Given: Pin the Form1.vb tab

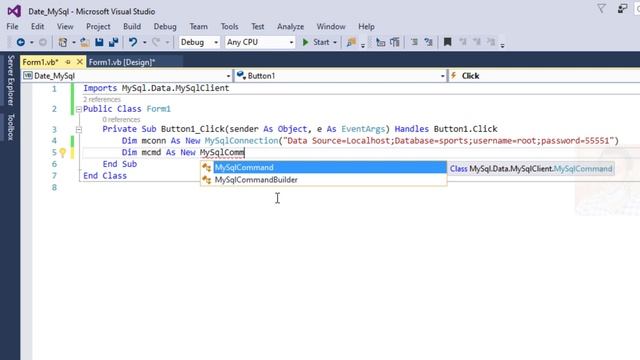Looking at the screenshot, I should point(68,62).
